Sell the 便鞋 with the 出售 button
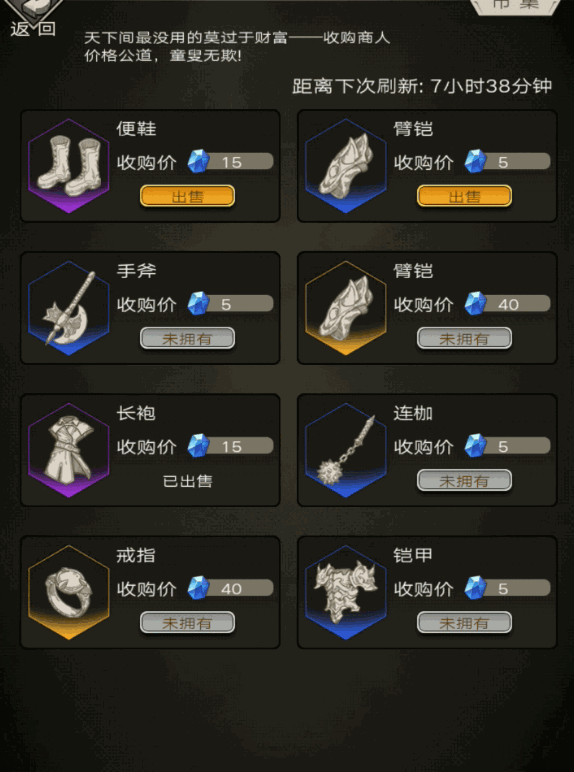The image size is (574, 772). pyautogui.click(x=188, y=196)
